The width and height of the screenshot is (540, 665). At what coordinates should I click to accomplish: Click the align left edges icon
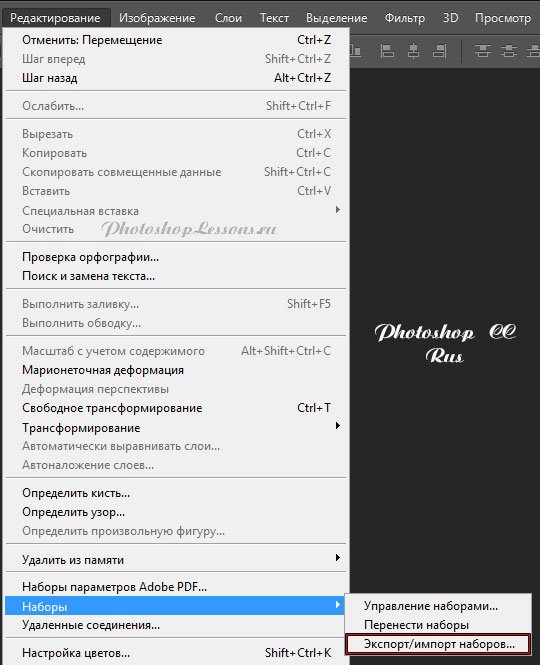387,51
